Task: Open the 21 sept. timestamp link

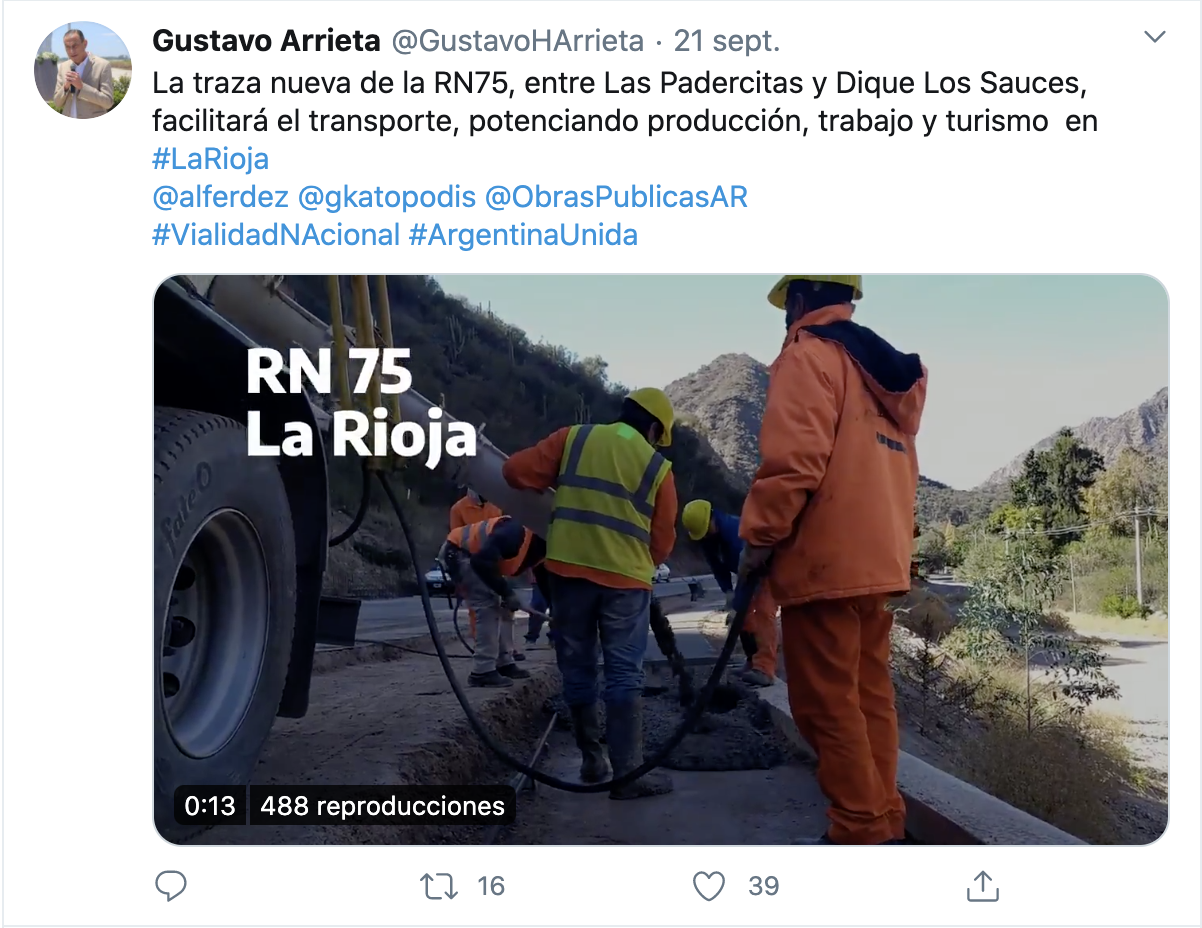Action: [726, 41]
